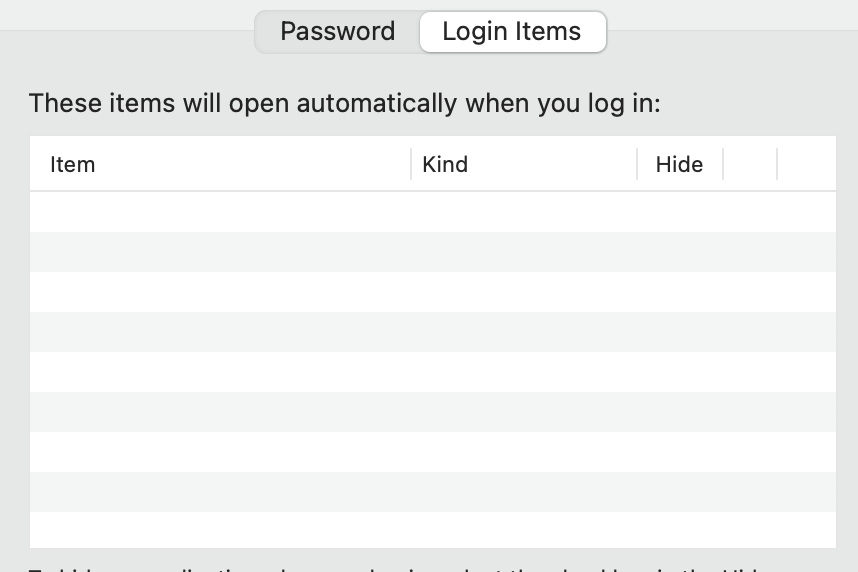Click "These items will open automatically" label

pos(344,103)
